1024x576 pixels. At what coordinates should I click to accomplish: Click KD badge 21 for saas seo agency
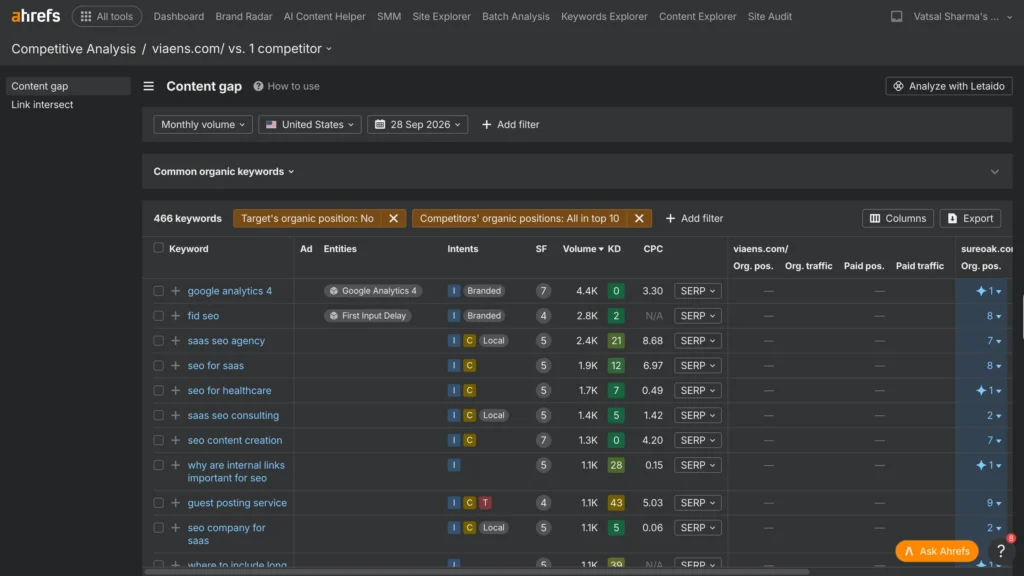pos(615,340)
